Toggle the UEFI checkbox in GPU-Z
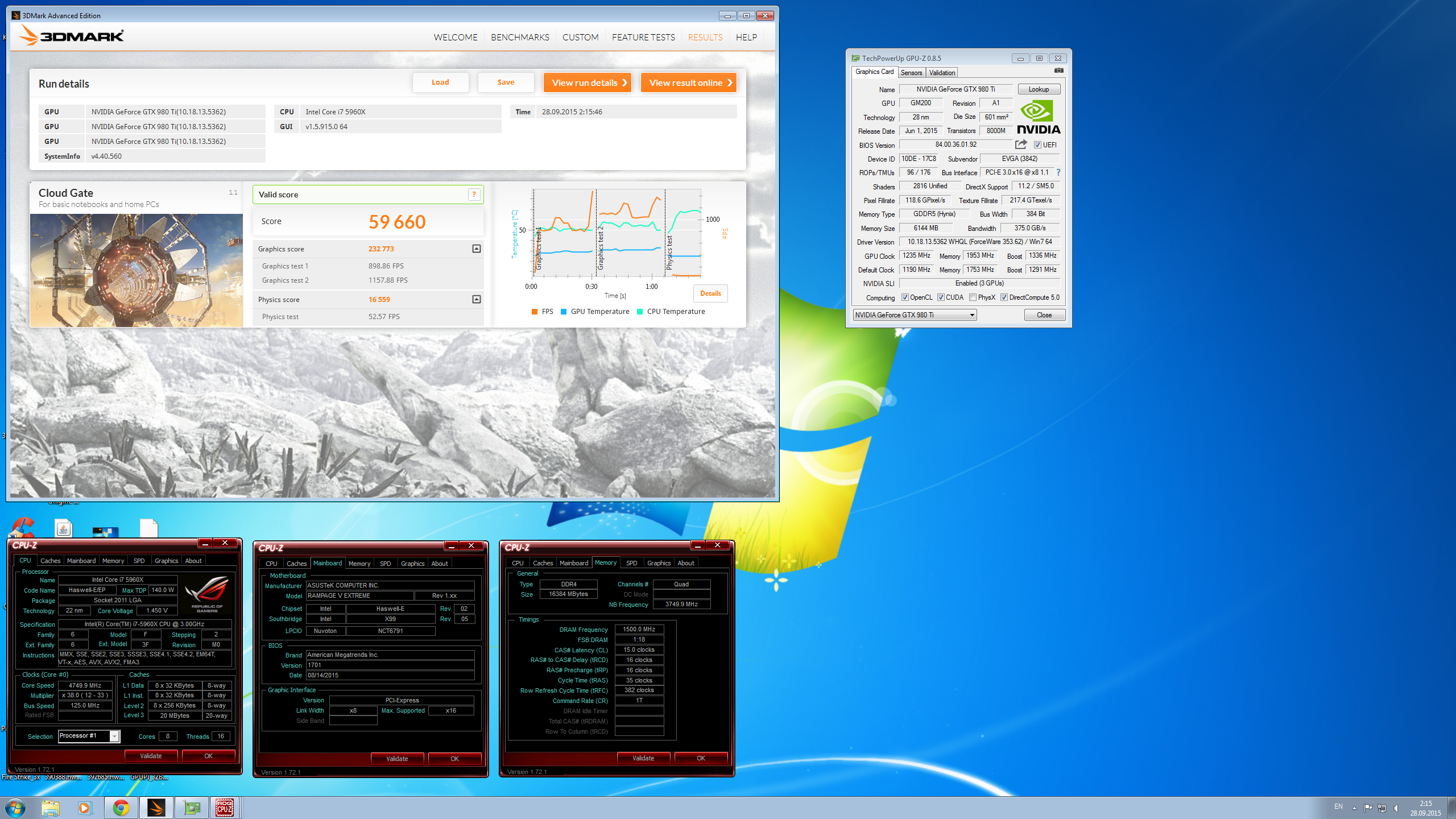Screen dimensions: 1456x819 pyautogui.click(x=1037, y=145)
